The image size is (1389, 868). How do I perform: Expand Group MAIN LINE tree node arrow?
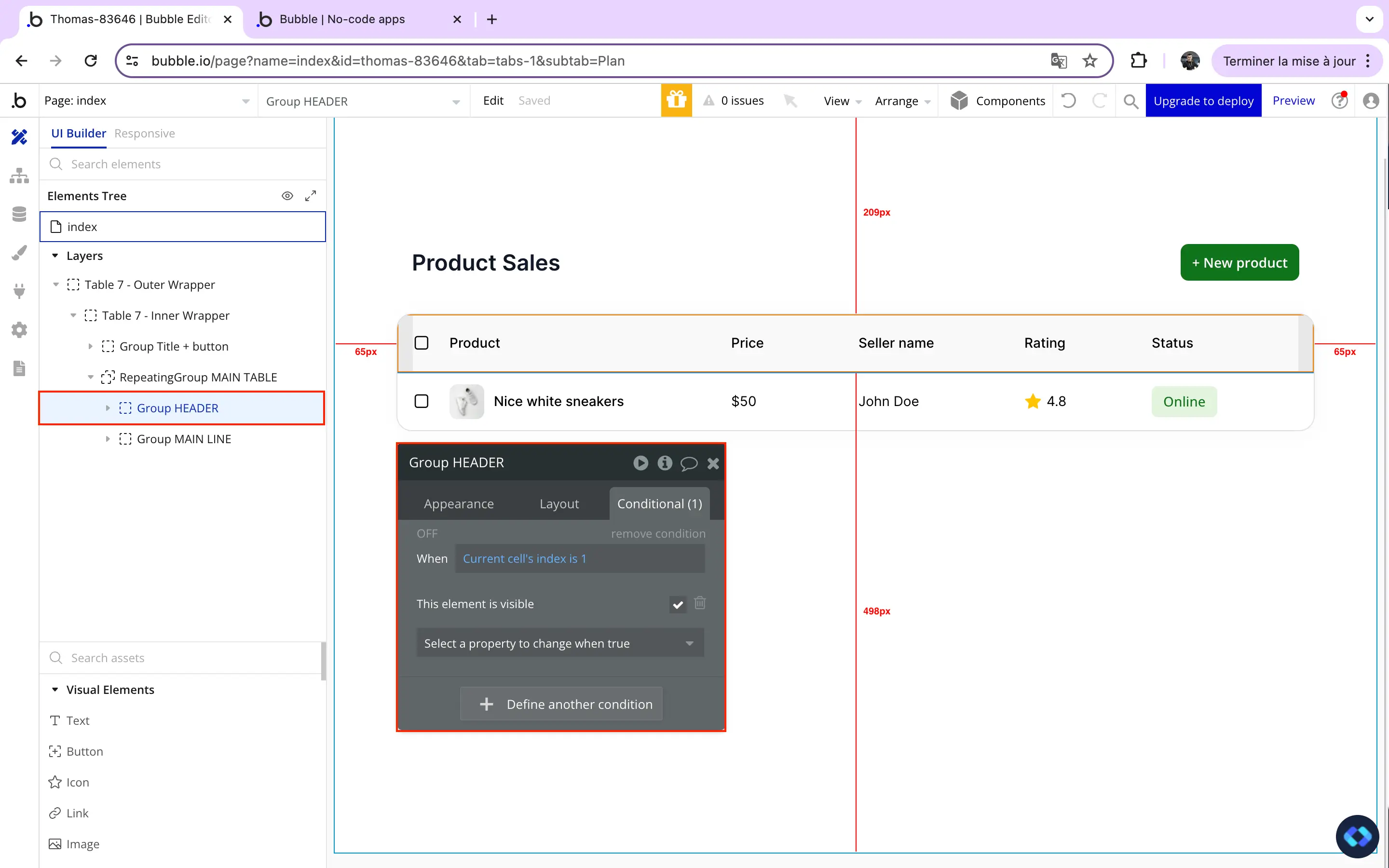tap(108, 439)
